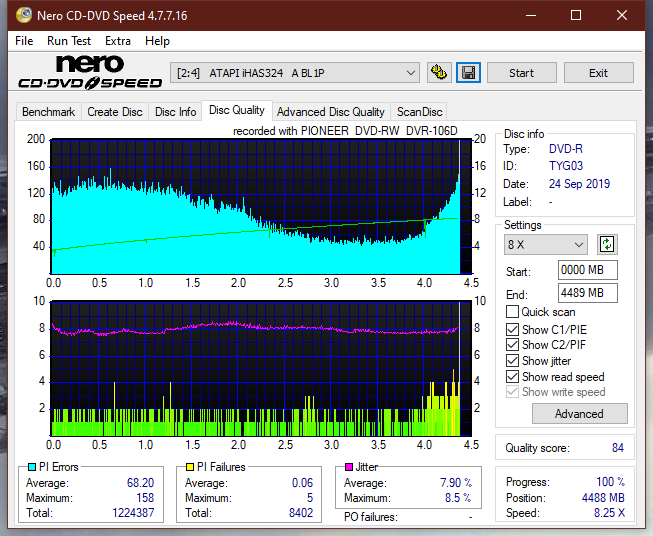The width and height of the screenshot is (653, 536).
Task: Save results with the floppy disk icon
Action: 468,73
